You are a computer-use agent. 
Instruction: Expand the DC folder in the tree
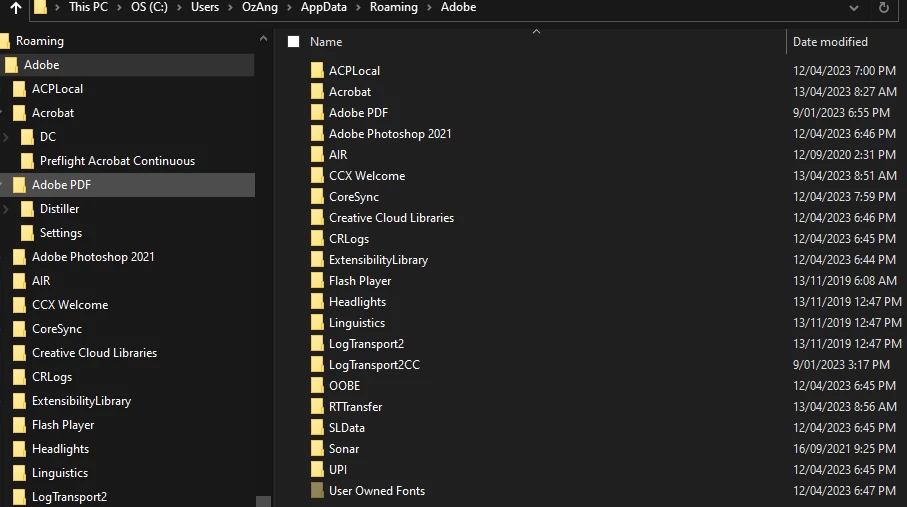click(6, 137)
